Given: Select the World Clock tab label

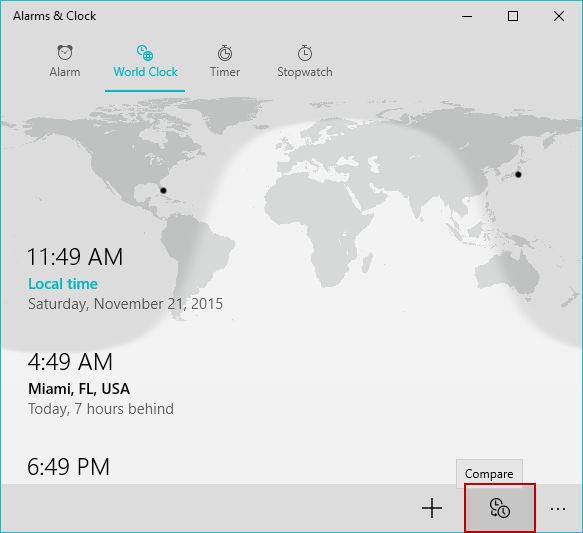Looking at the screenshot, I should (x=145, y=72).
